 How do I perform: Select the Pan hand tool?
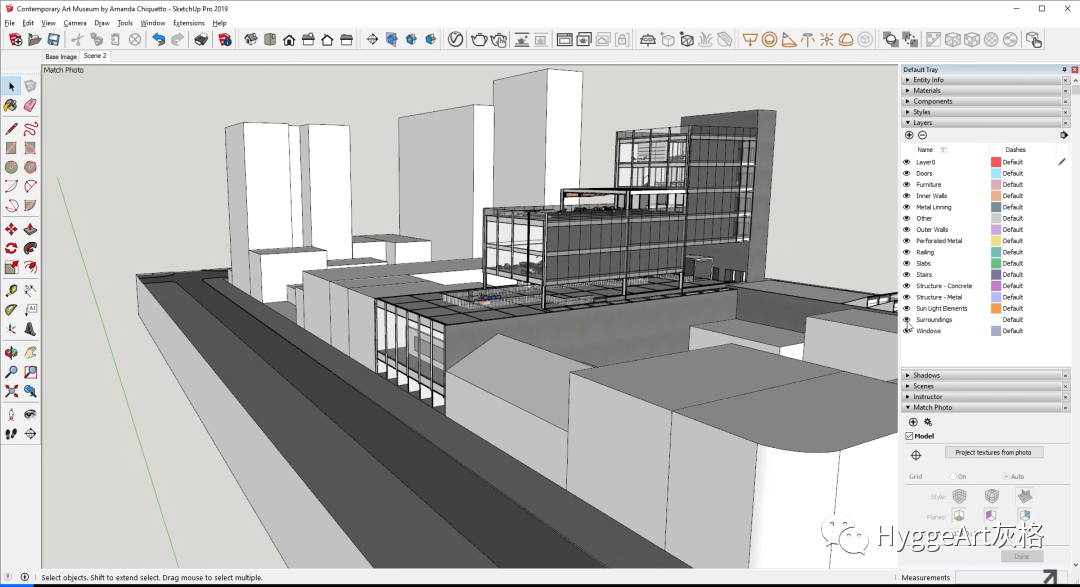[x=30, y=353]
